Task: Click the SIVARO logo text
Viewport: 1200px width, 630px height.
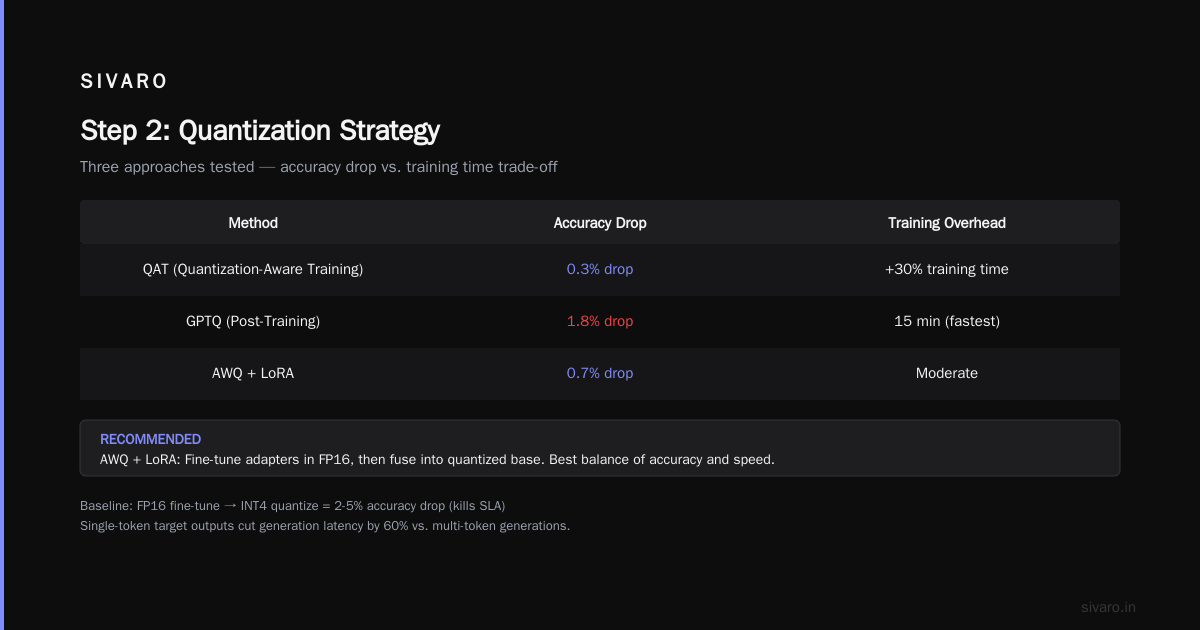Action: point(124,82)
